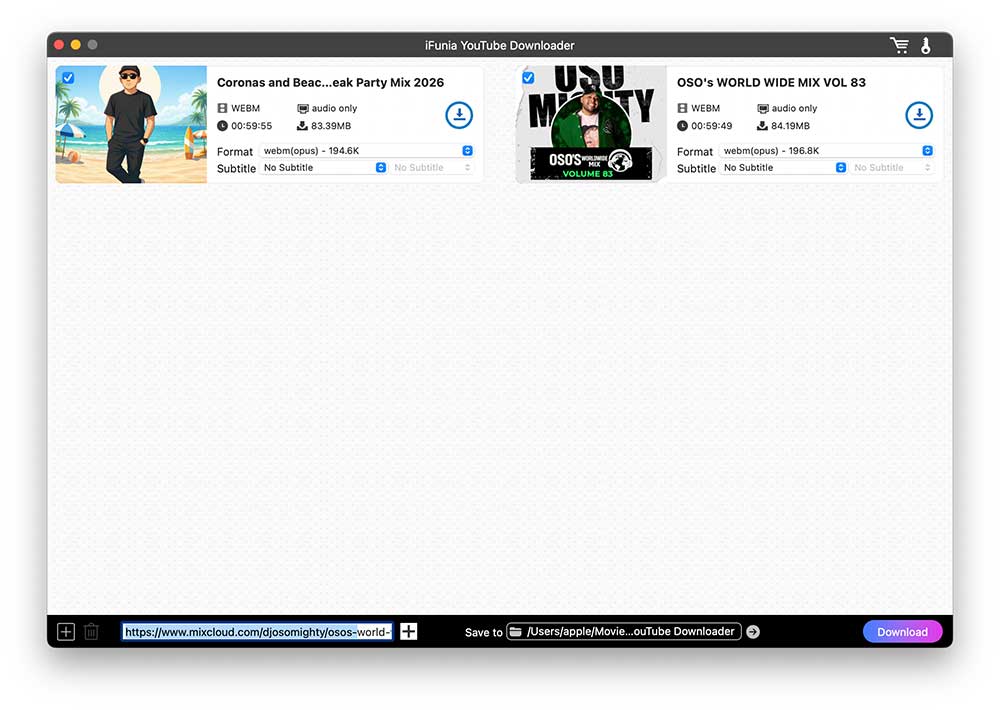
Task: Open the webm(opus) - 196.8K format dropdown
Action: [826, 151]
